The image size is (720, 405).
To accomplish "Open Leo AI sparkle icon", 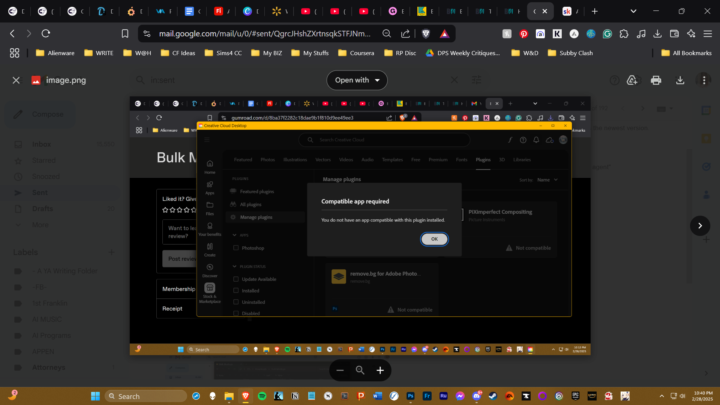I will (691, 34).
